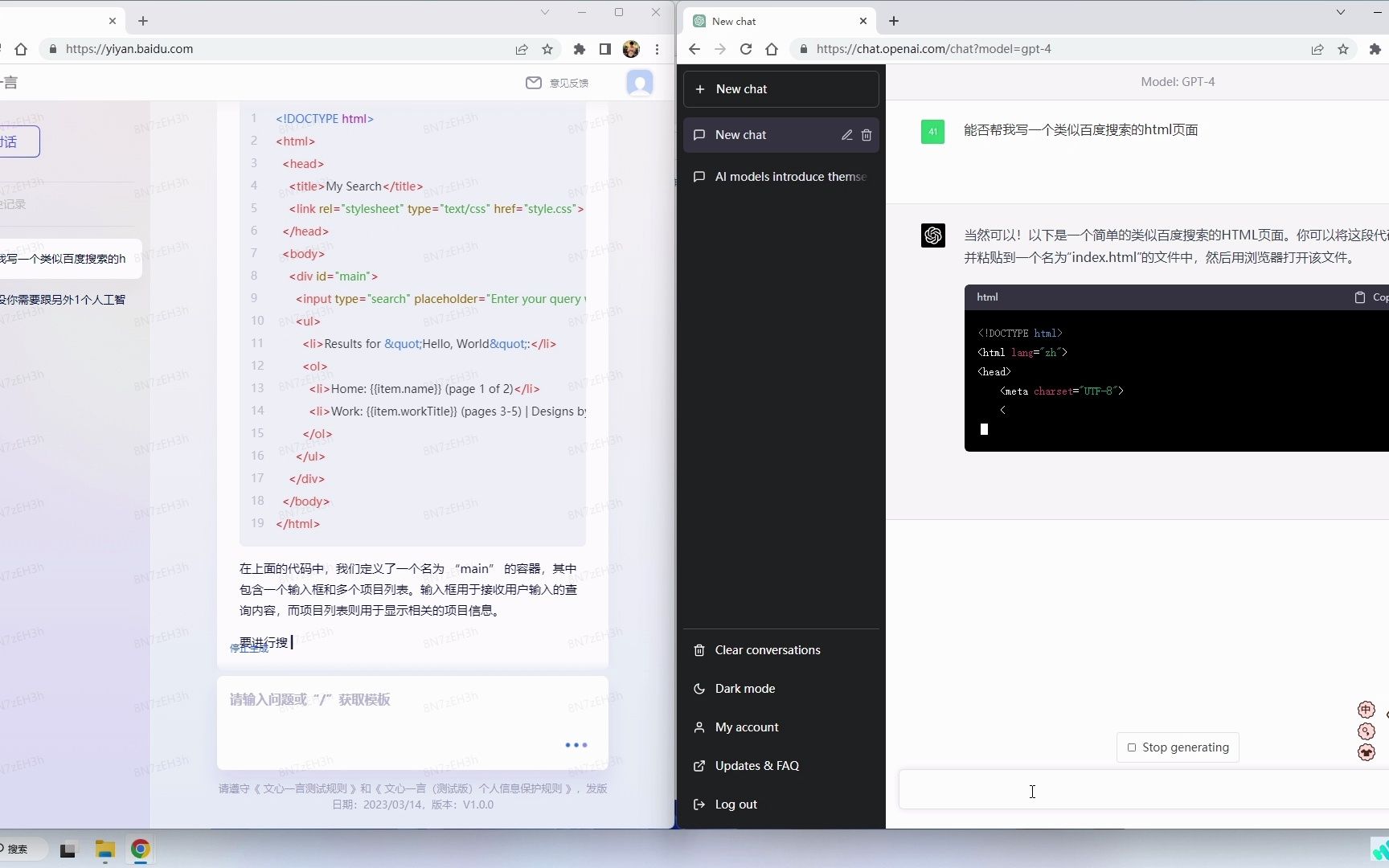Open My account
The height and width of the screenshot is (868, 1389).
pos(781,727)
